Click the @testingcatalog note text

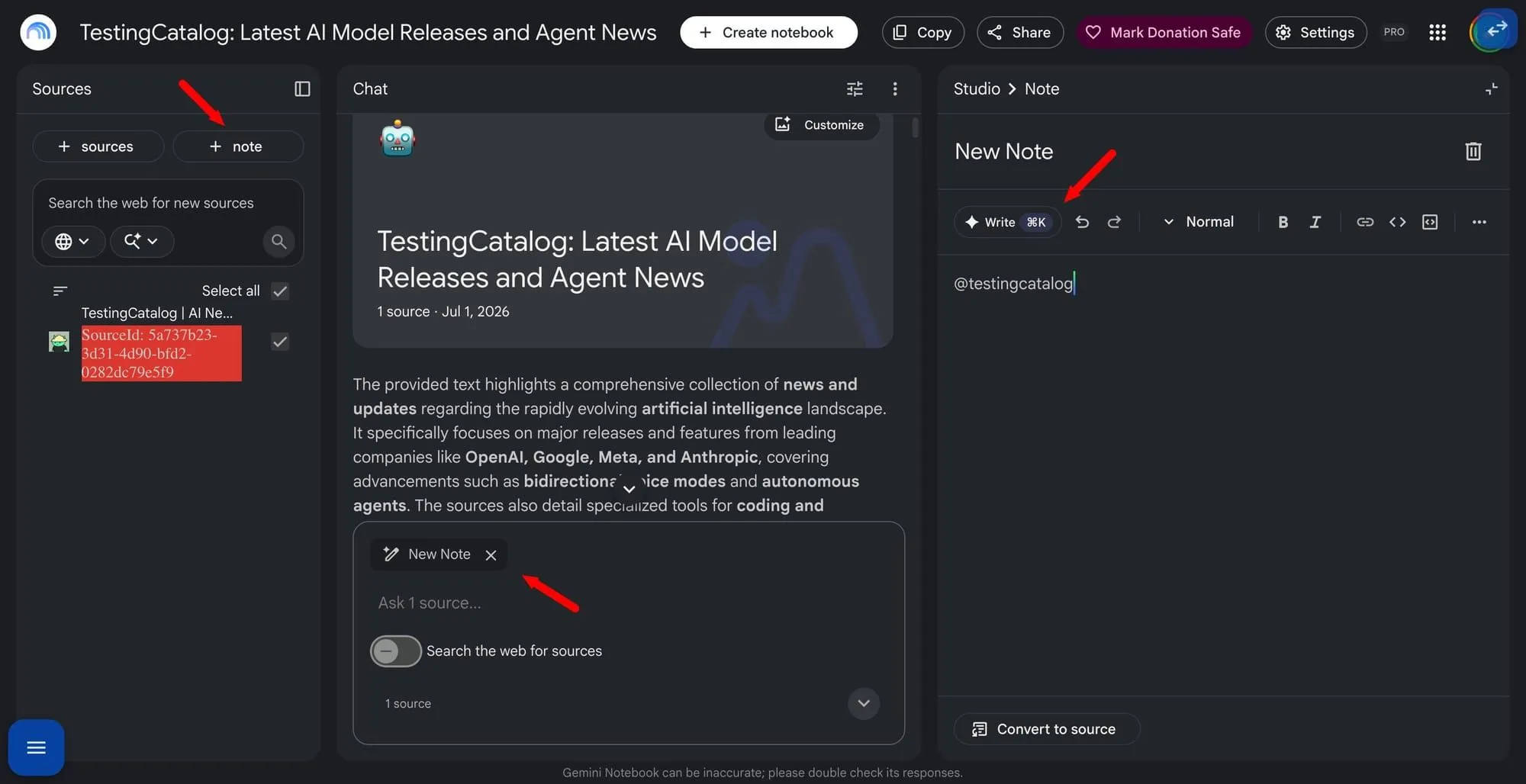pos(1013,284)
